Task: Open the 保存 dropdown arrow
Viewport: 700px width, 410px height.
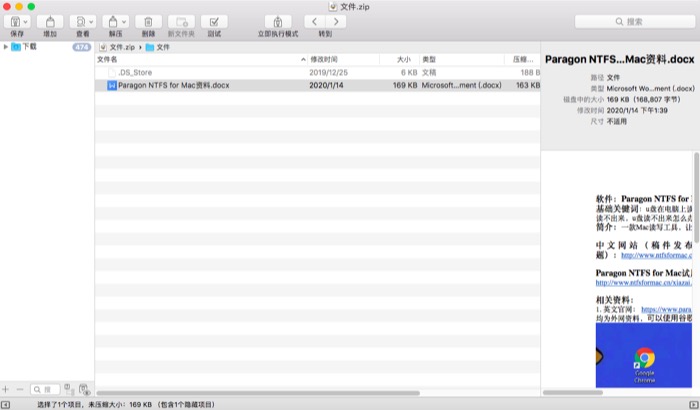Action: tap(25, 21)
